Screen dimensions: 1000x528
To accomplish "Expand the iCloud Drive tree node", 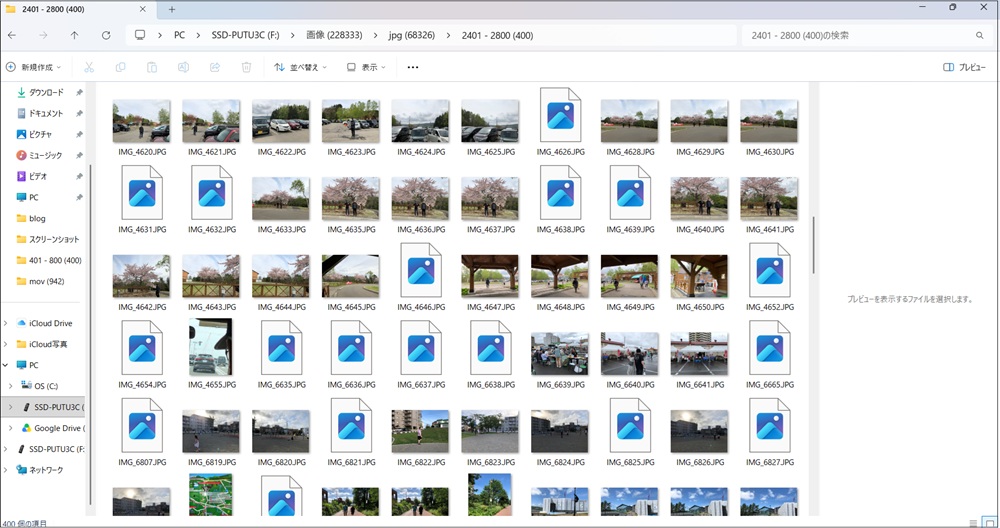I will [6, 323].
